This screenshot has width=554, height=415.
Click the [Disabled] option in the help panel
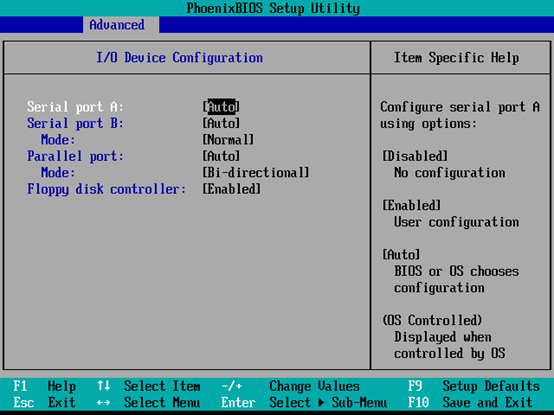click(x=415, y=156)
